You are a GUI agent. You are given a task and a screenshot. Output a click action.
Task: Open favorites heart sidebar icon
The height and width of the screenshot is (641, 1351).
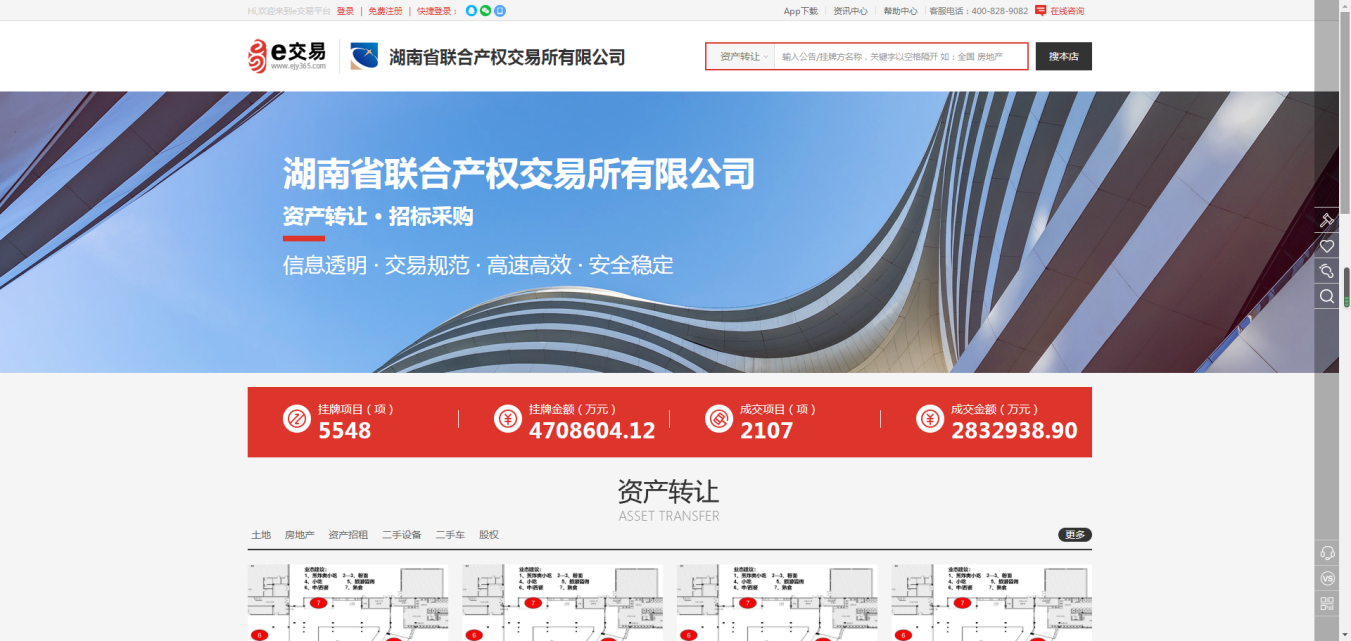pyautogui.click(x=1327, y=246)
